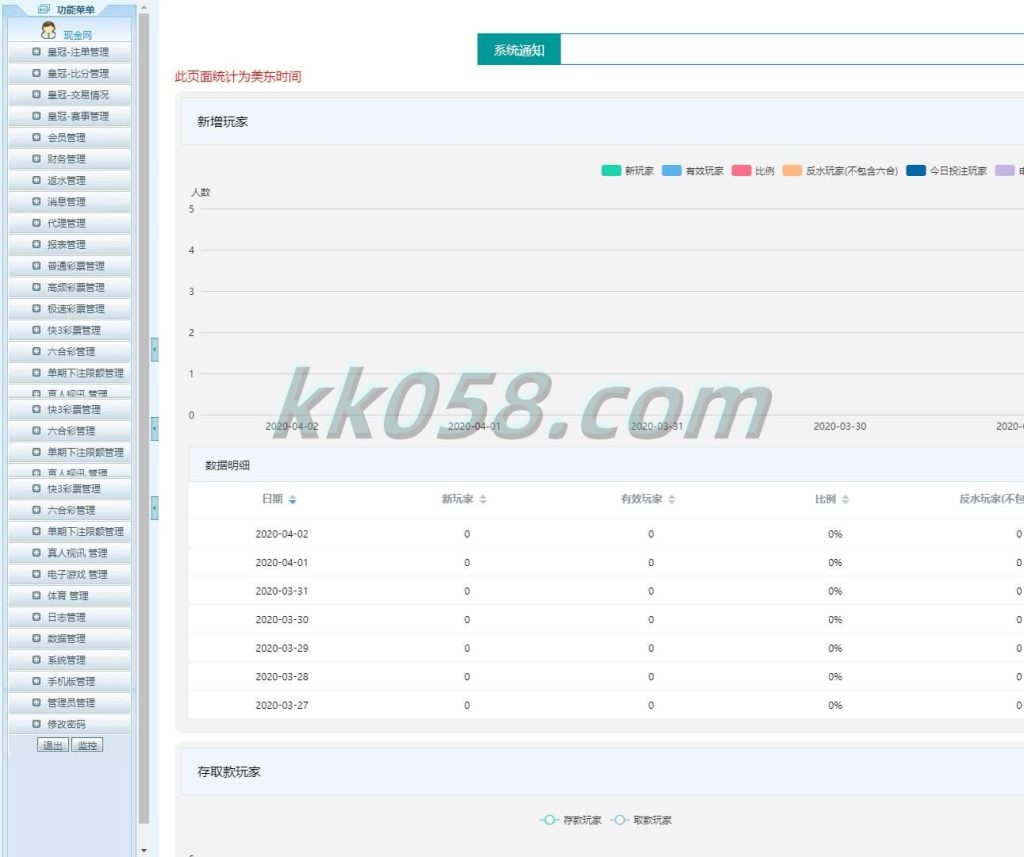Click the 2020-04-02 date cell
Viewport: 1024px width, 857px height.
tap(281, 534)
